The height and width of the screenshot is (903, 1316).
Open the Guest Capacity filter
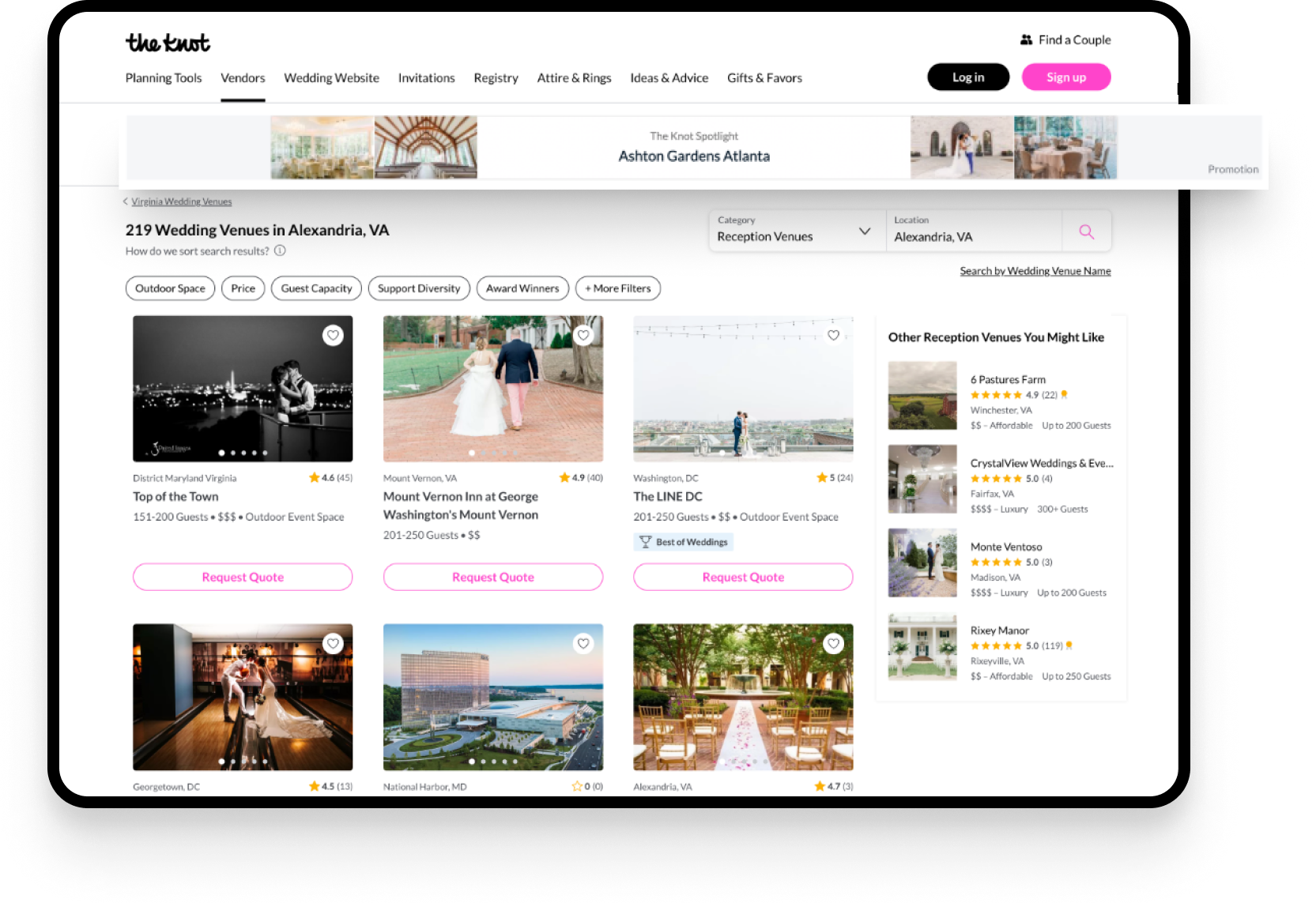(316, 288)
